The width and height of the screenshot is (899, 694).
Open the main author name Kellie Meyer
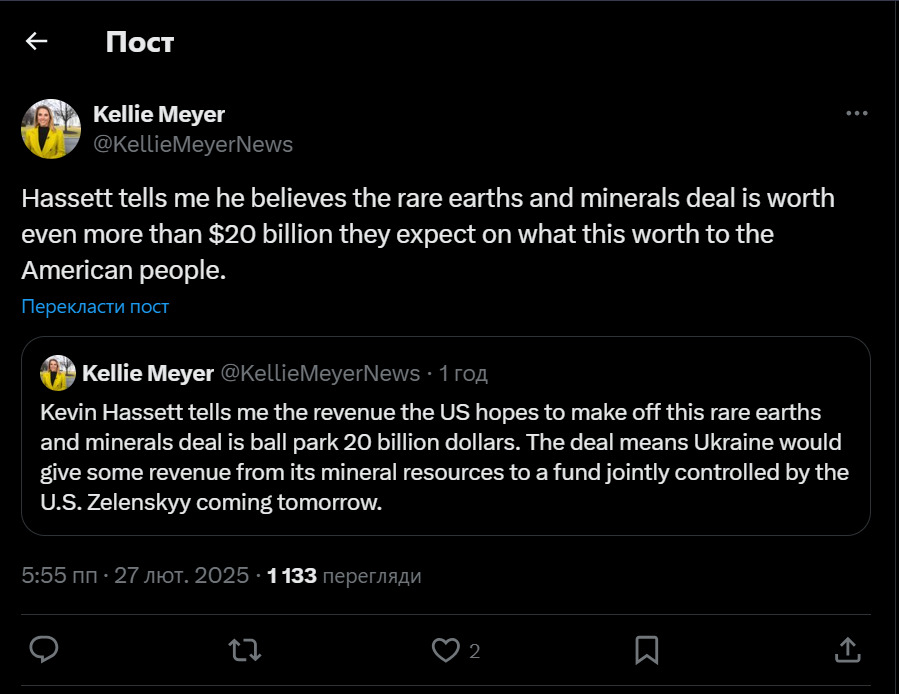pyautogui.click(x=159, y=114)
